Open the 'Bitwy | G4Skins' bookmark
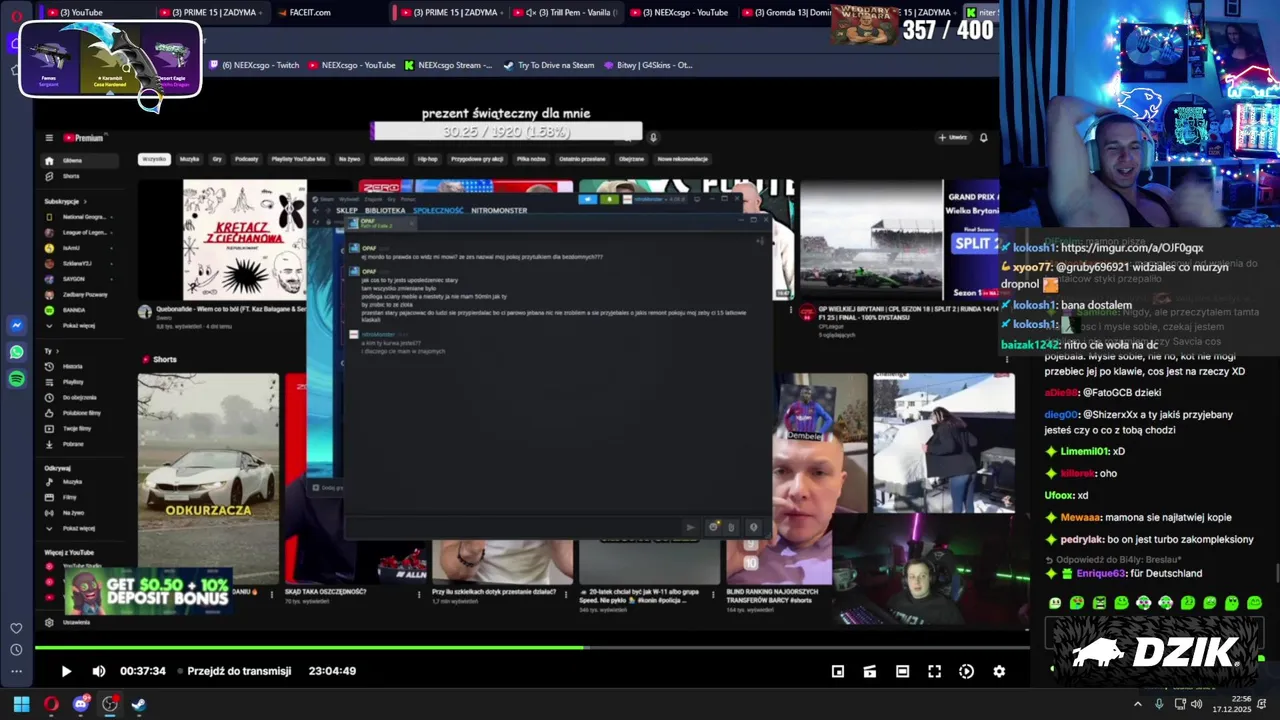1280x720 pixels. click(x=648, y=65)
